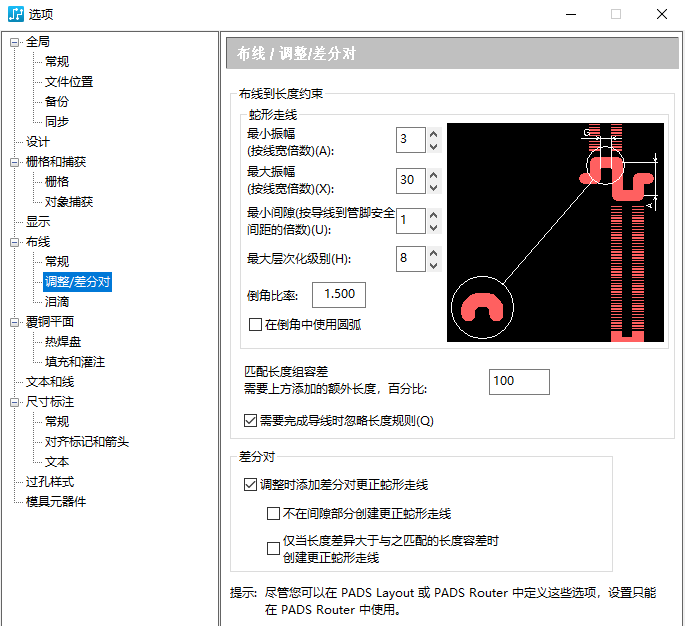The image size is (685, 626).
Task: Click the 最小间隙 value field
Action: (x=411, y=221)
